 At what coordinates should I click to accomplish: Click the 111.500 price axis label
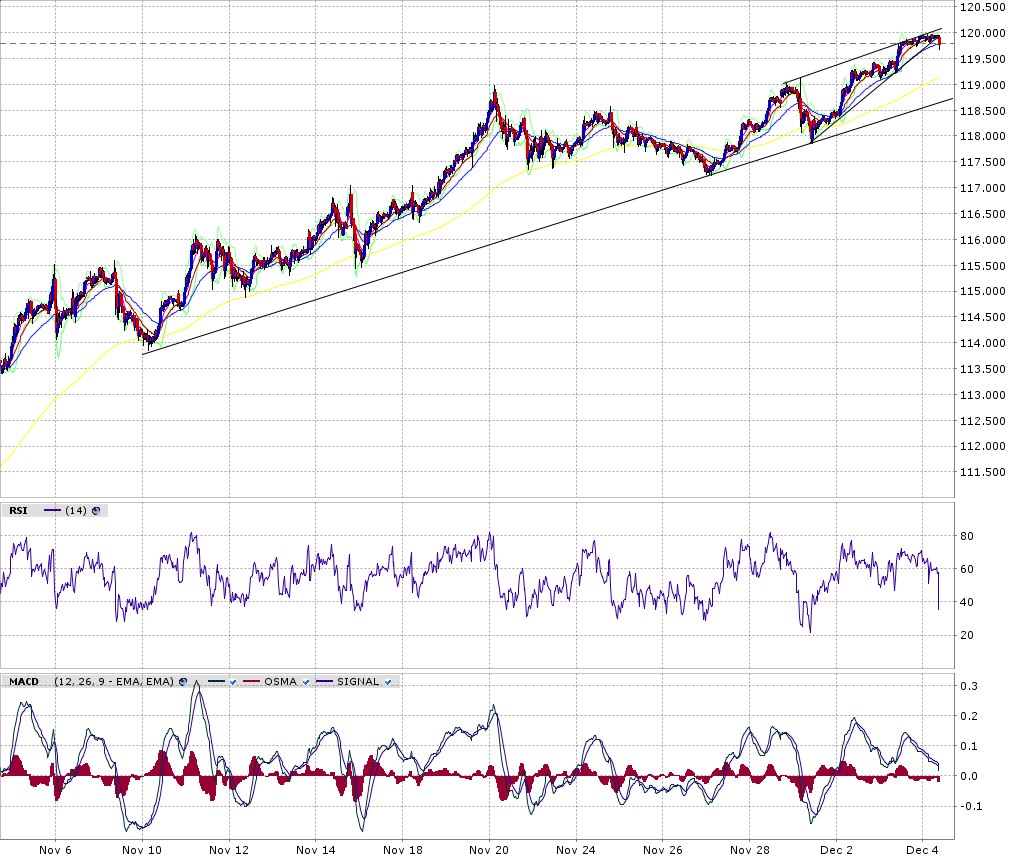point(982,473)
